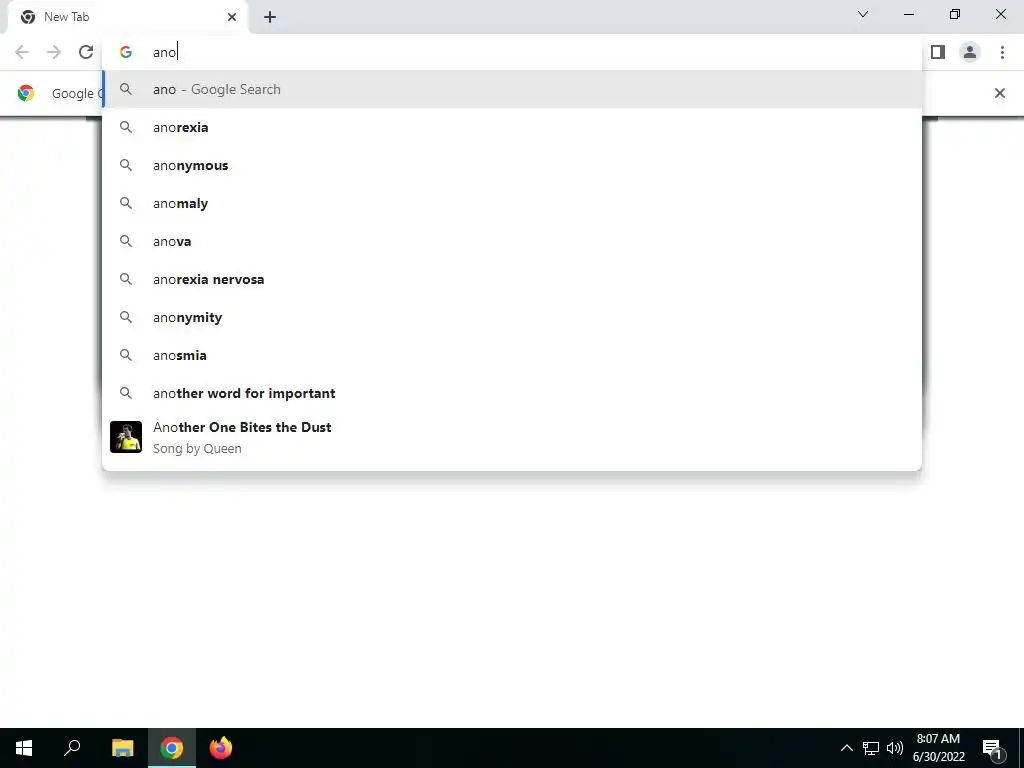The height and width of the screenshot is (768, 1024).
Task: Open the clock showing 8:07 AM
Action: pyautogui.click(x=938, y=748)
